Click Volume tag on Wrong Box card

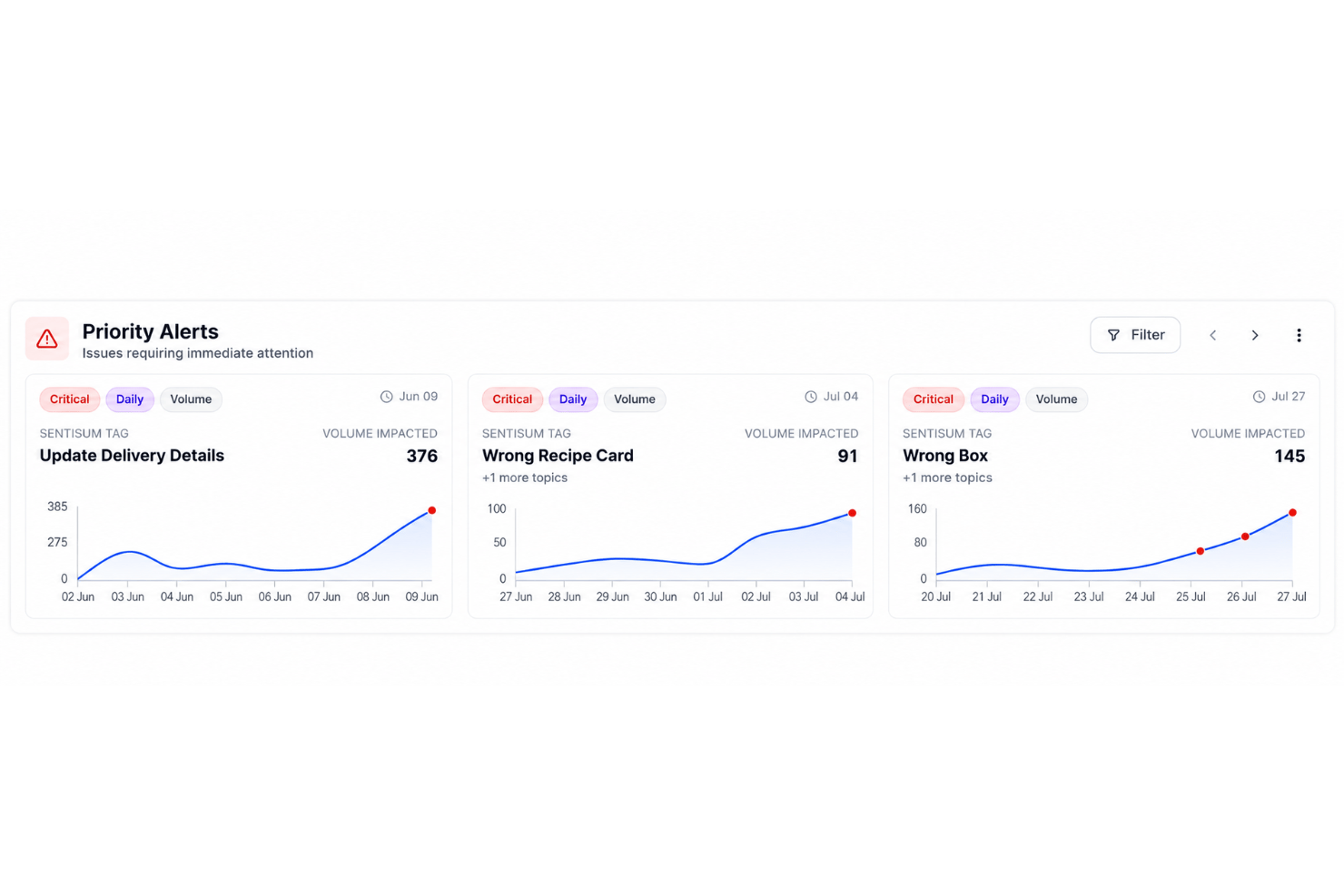[1056, 399]
